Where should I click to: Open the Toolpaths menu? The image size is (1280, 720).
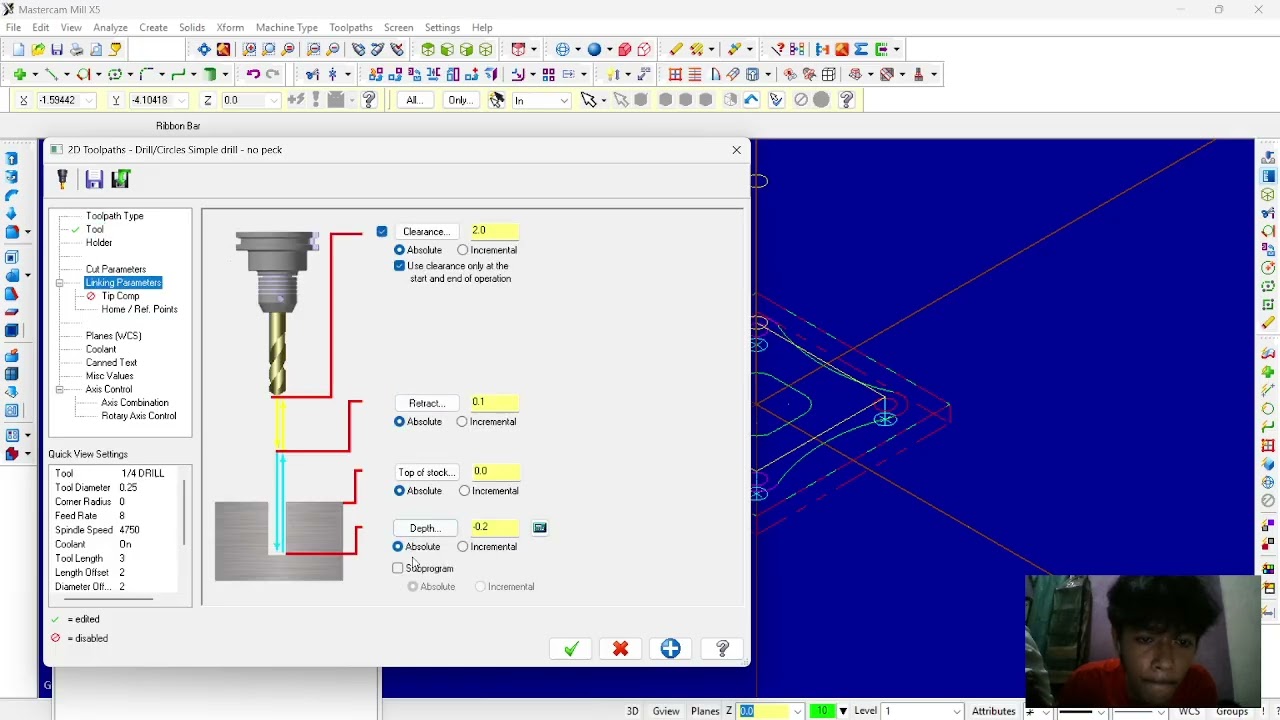pyautogui.click(x=351, y=27)
